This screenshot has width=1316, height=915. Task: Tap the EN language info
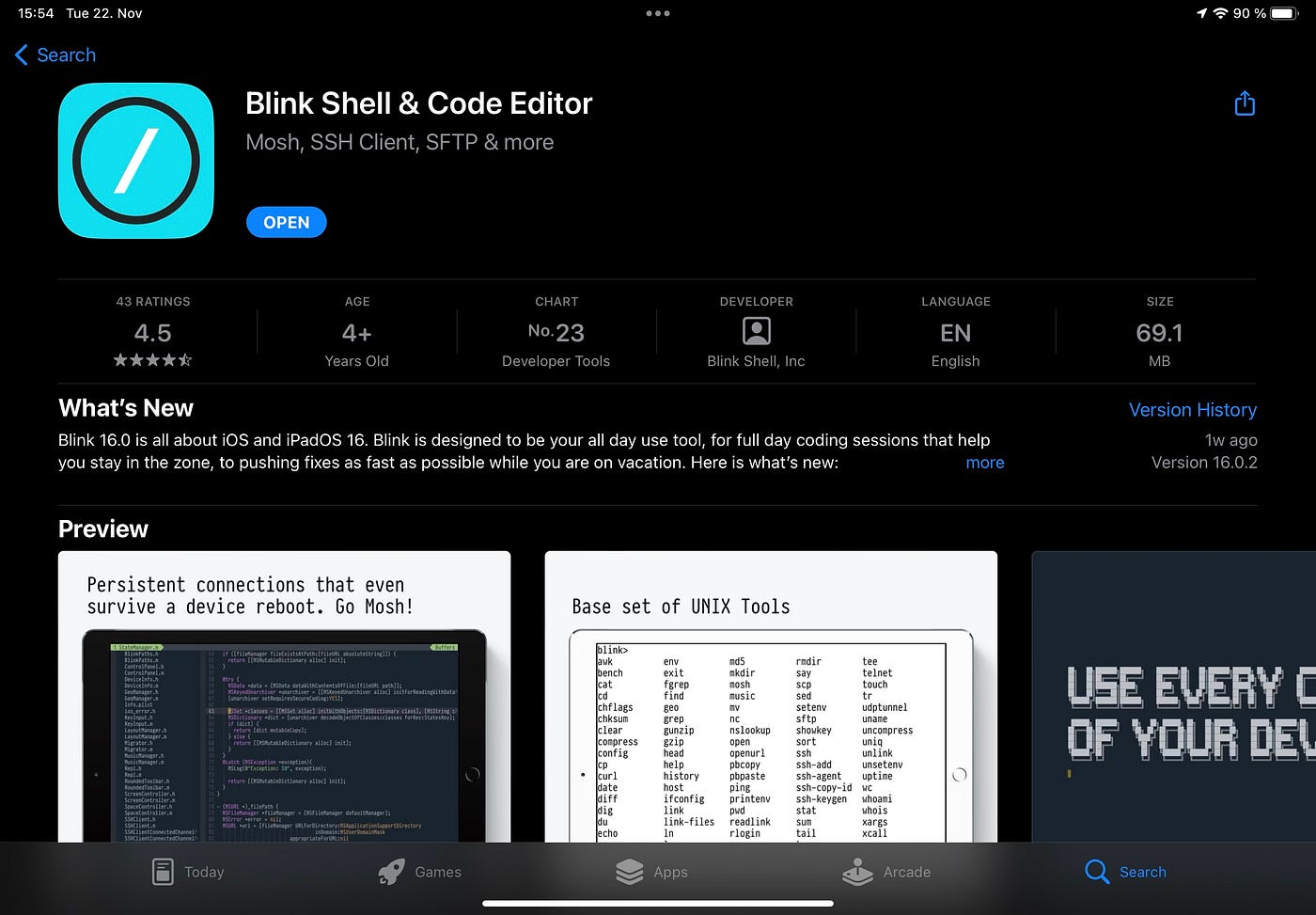(956, 333)
